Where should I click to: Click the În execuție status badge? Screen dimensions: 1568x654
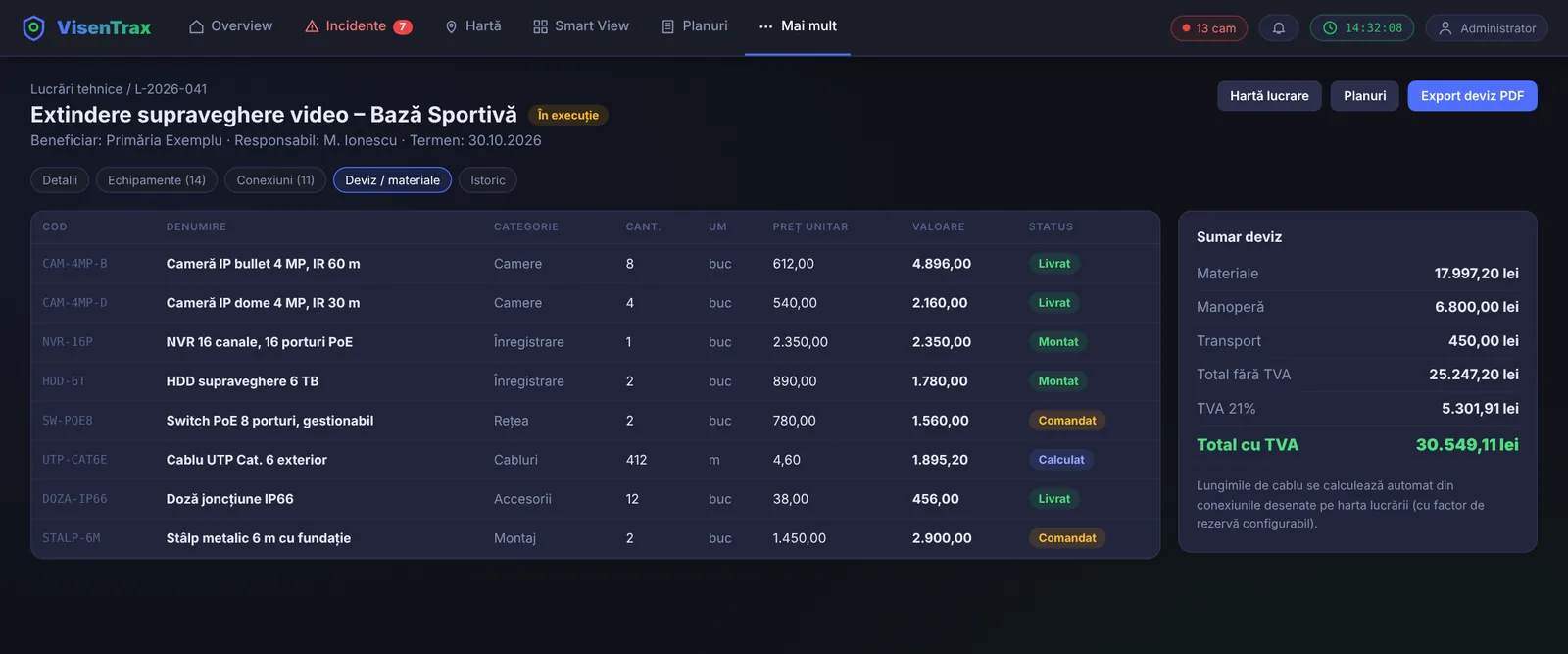pos(568,116)
